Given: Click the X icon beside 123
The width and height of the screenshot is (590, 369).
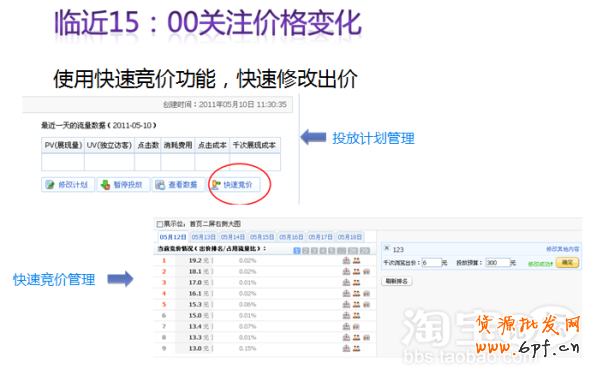Looking at the screenshot, I should coord(387,248).
